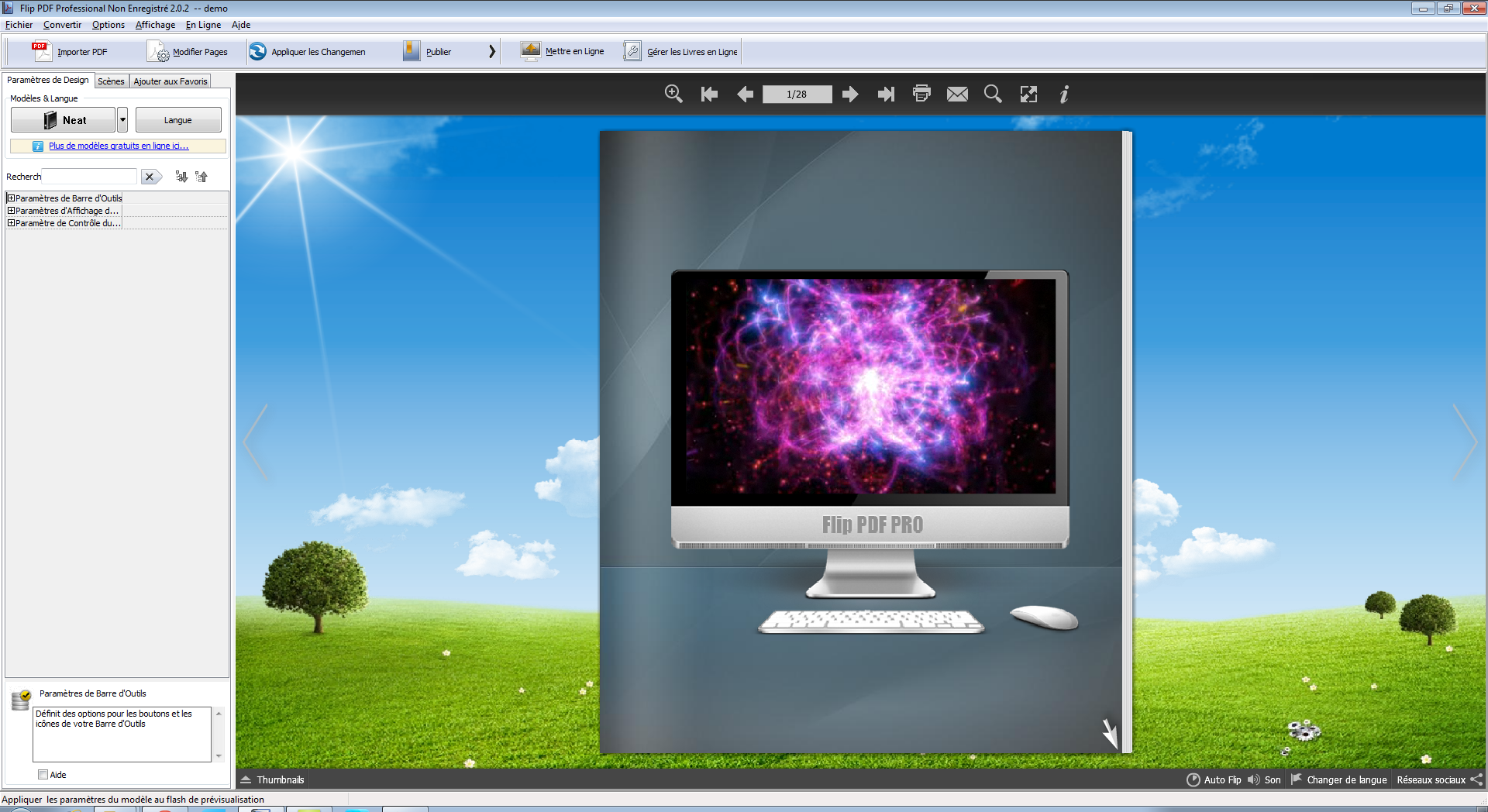Open Gérer les Livres en Ligne

click(x=680, y=52)
